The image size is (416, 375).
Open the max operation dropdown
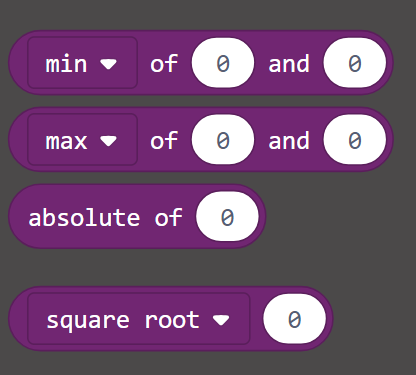tap(82, 139)
